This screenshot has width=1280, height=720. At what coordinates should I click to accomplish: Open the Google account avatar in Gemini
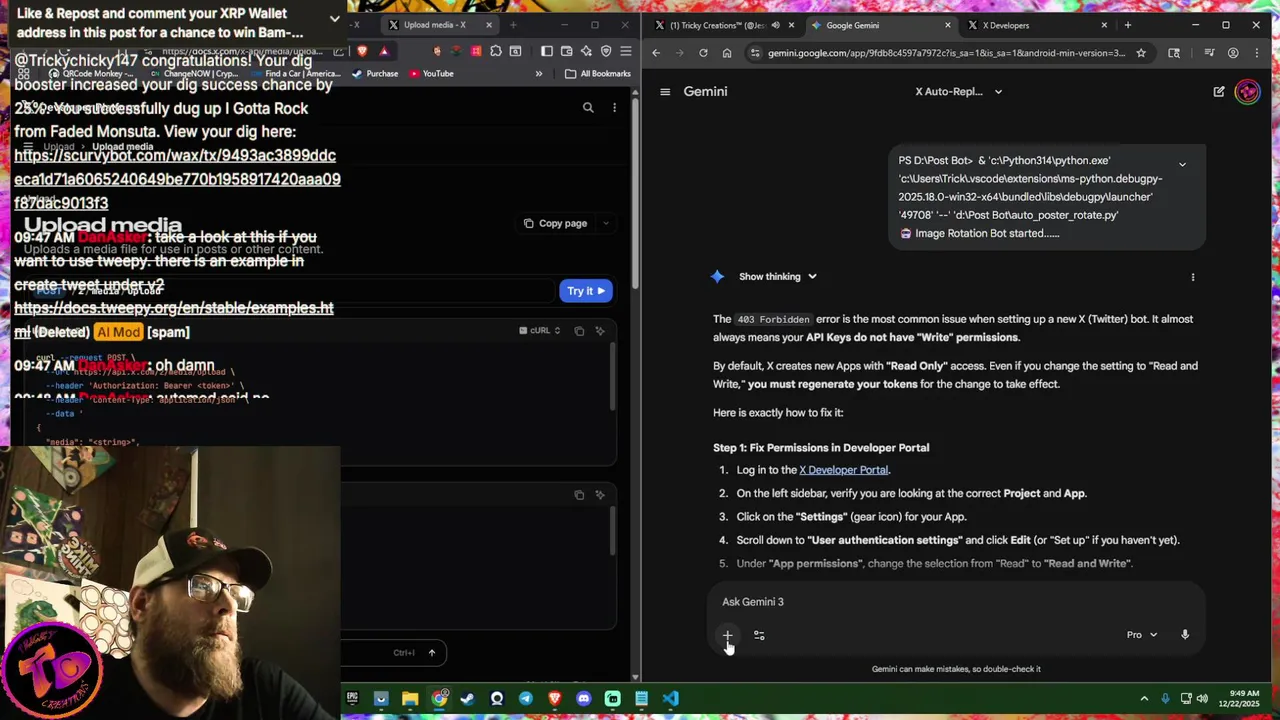tap(1247, 91)
